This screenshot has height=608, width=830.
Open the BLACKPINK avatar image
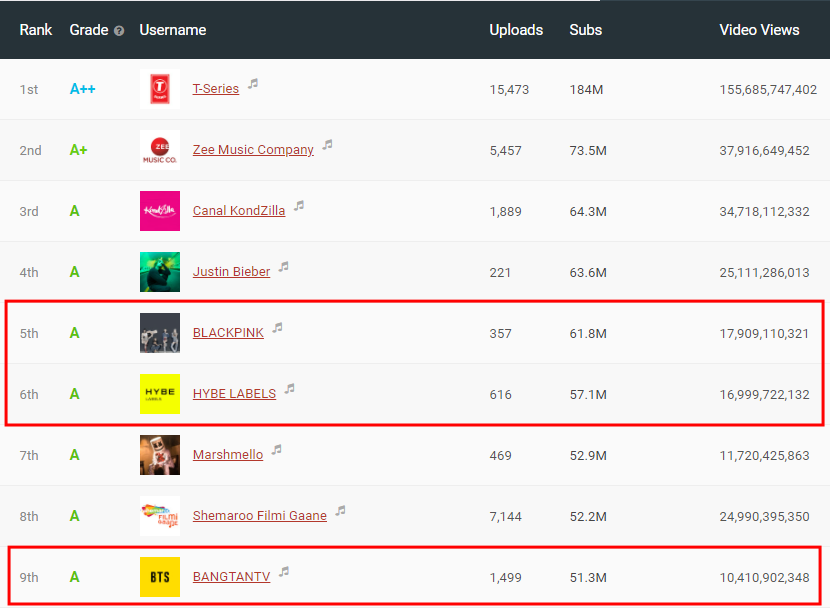click(160, 333)
